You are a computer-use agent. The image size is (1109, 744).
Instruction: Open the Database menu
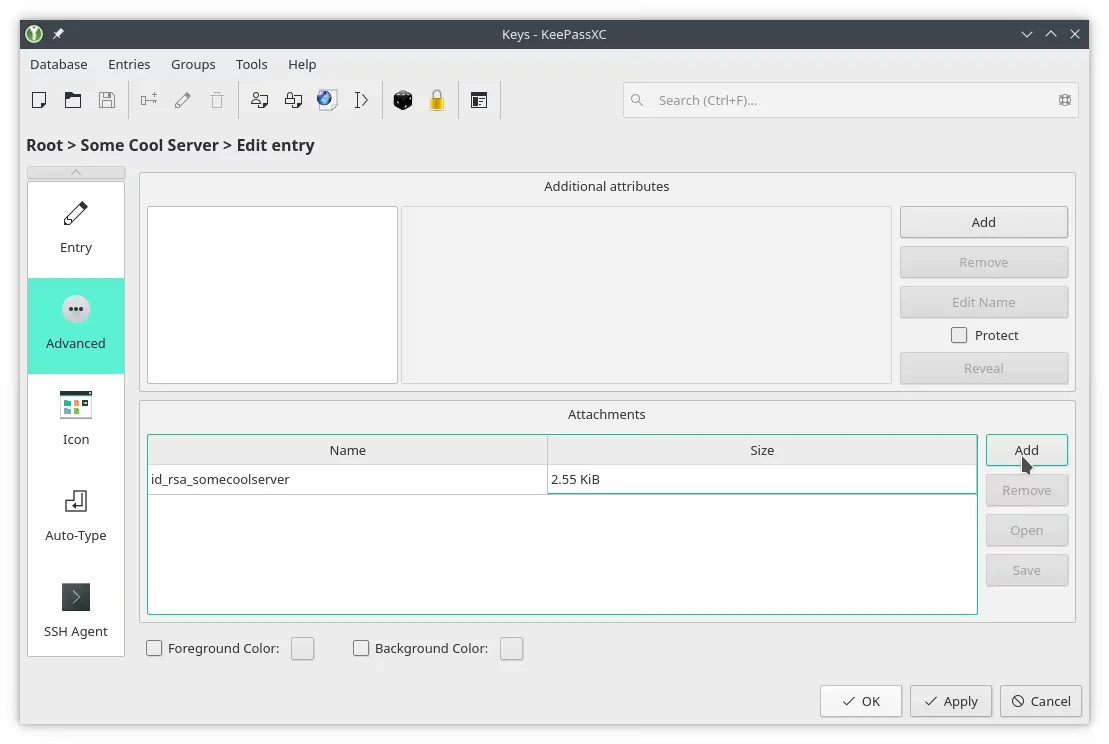click(58, 64)
